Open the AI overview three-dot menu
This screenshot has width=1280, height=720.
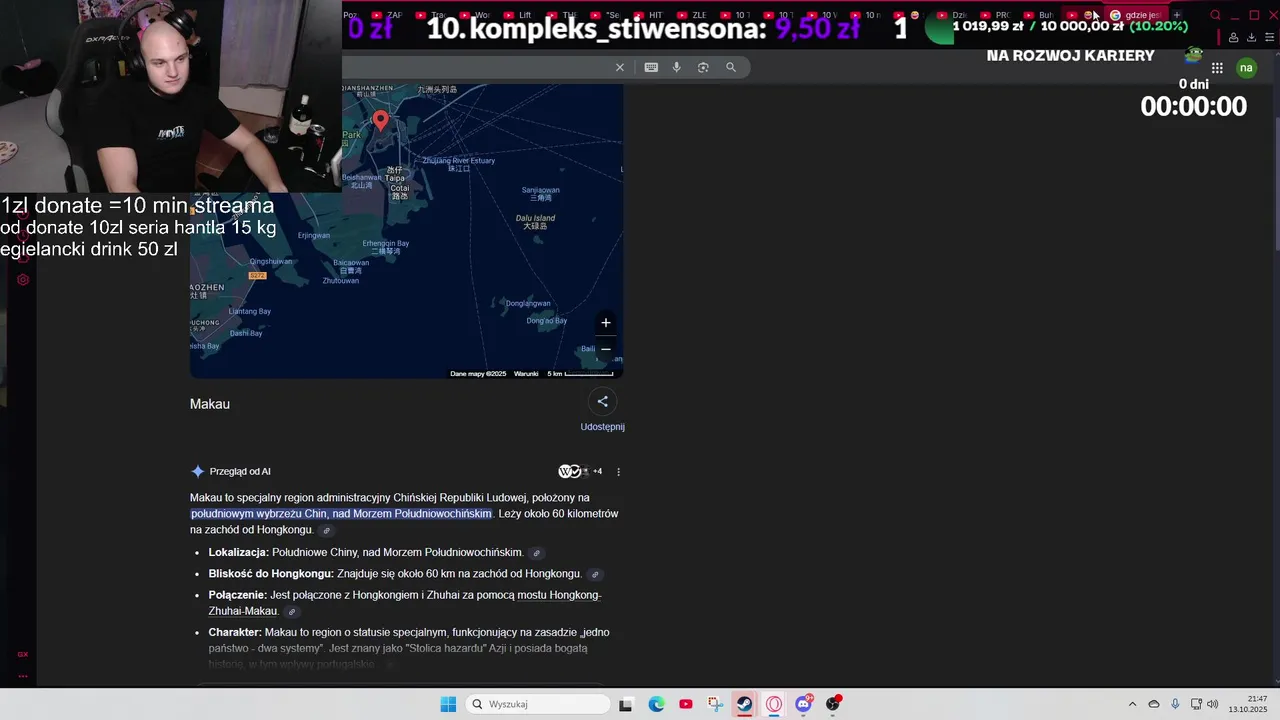click(618, 472)
